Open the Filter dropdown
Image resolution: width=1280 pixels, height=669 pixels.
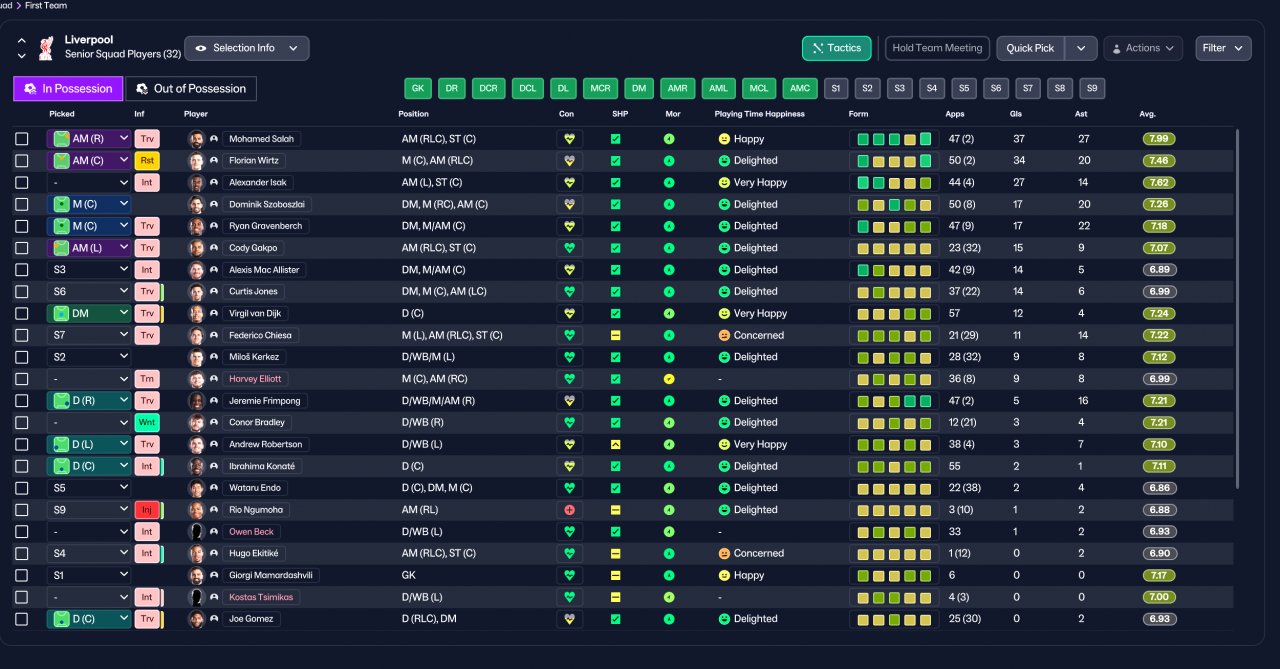(x=1223, y=48)
